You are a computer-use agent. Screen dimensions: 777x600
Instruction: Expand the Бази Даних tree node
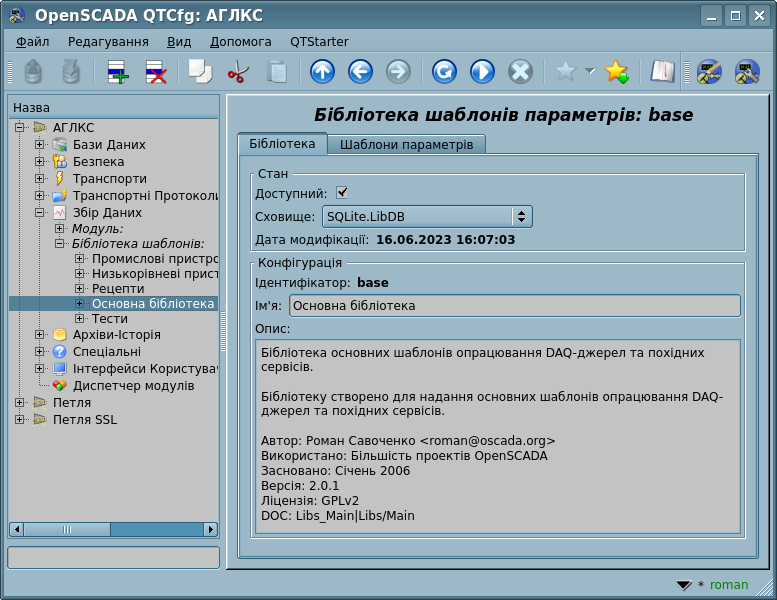tap(40, 145)
